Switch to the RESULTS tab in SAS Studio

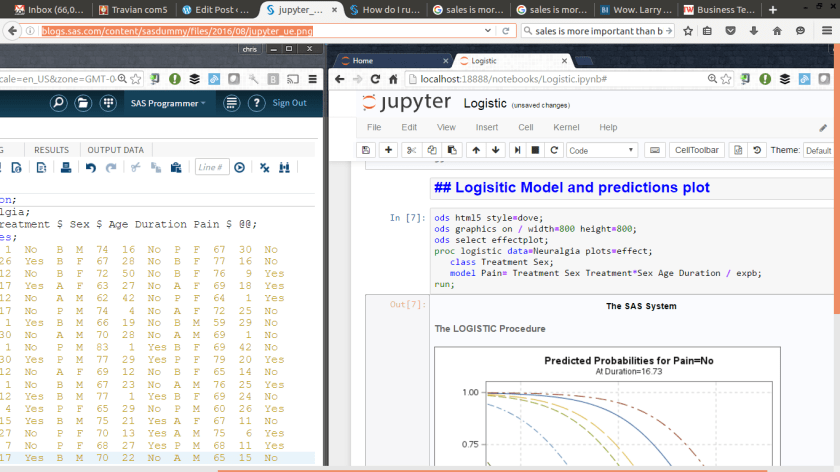coord(51,150)
